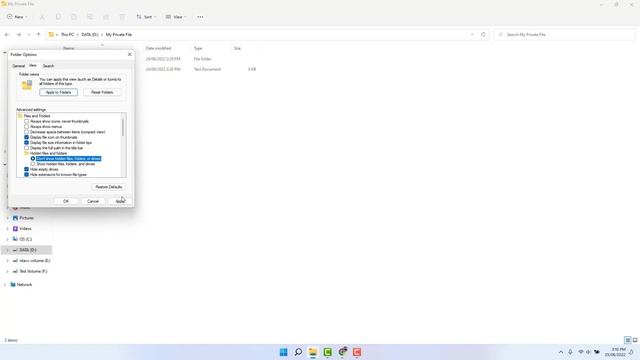Open taskbar Search
Viewport: 640px width, 360px height.
[298, 352]
